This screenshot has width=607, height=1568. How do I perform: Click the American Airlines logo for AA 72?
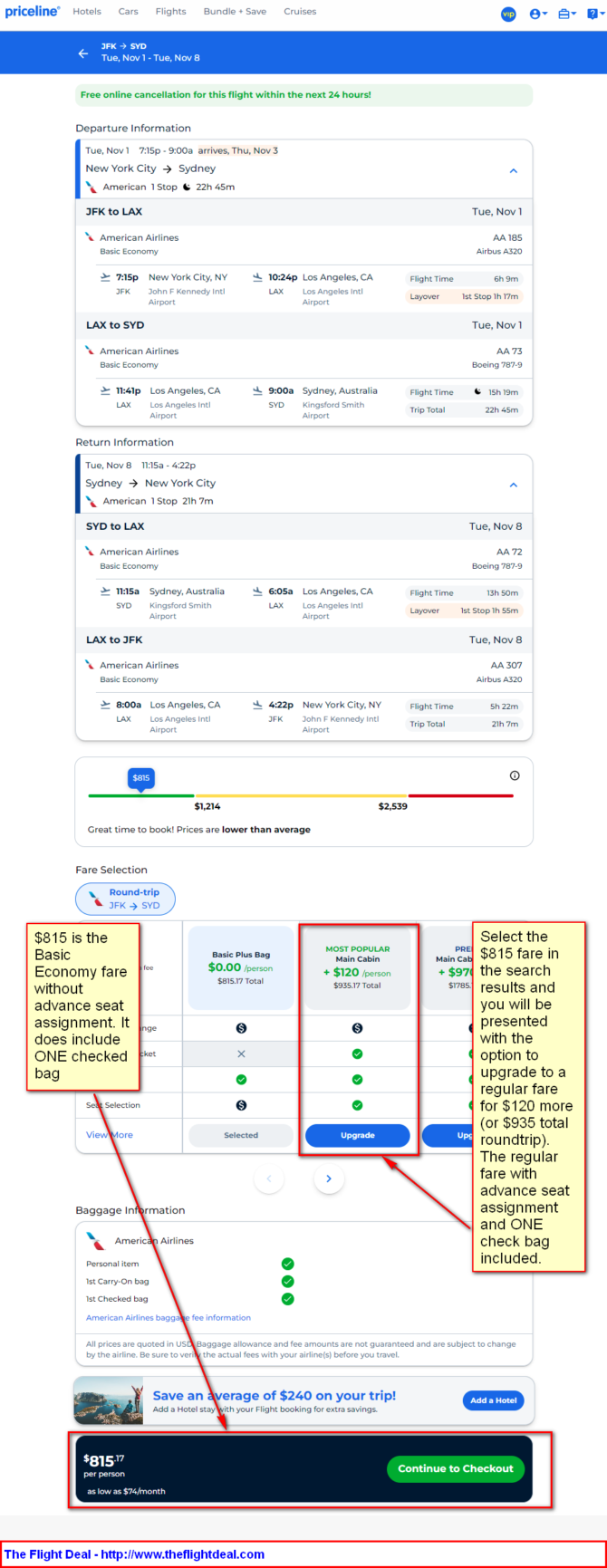pyautogui.click(x=90, y=552)
